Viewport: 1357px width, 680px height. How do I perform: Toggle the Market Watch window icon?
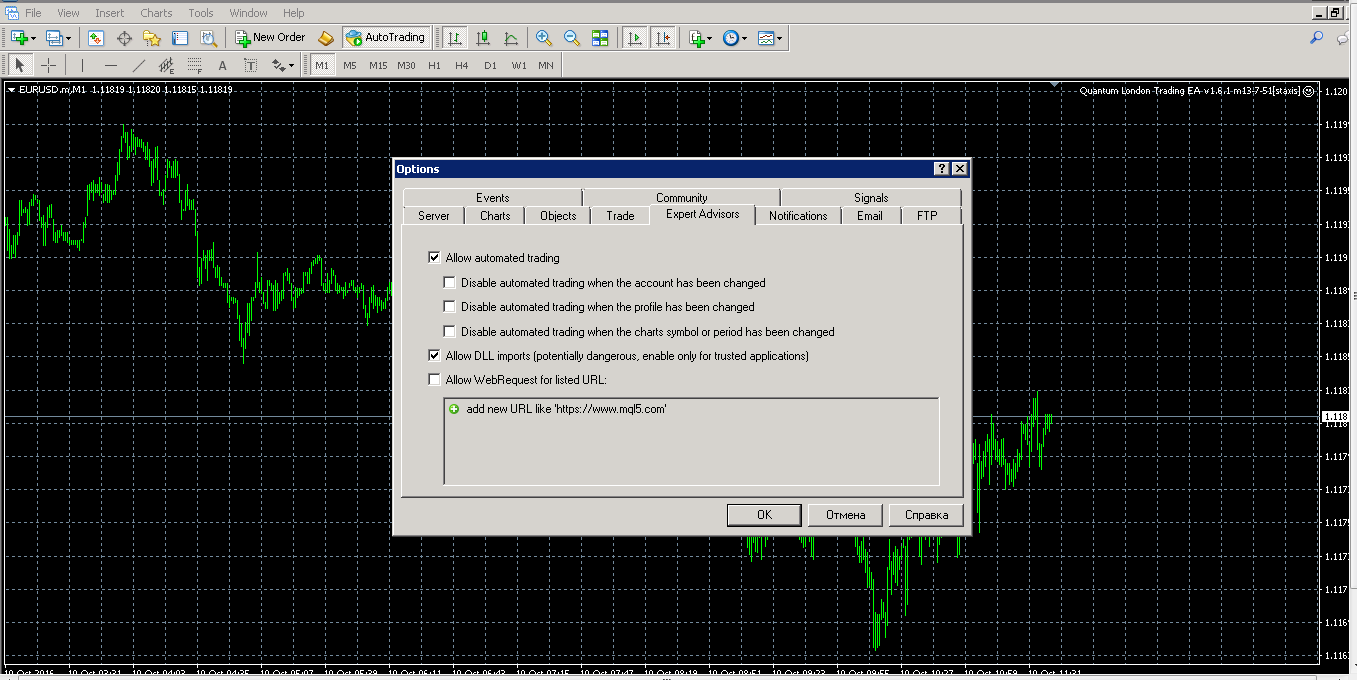[x=96, y=38]
